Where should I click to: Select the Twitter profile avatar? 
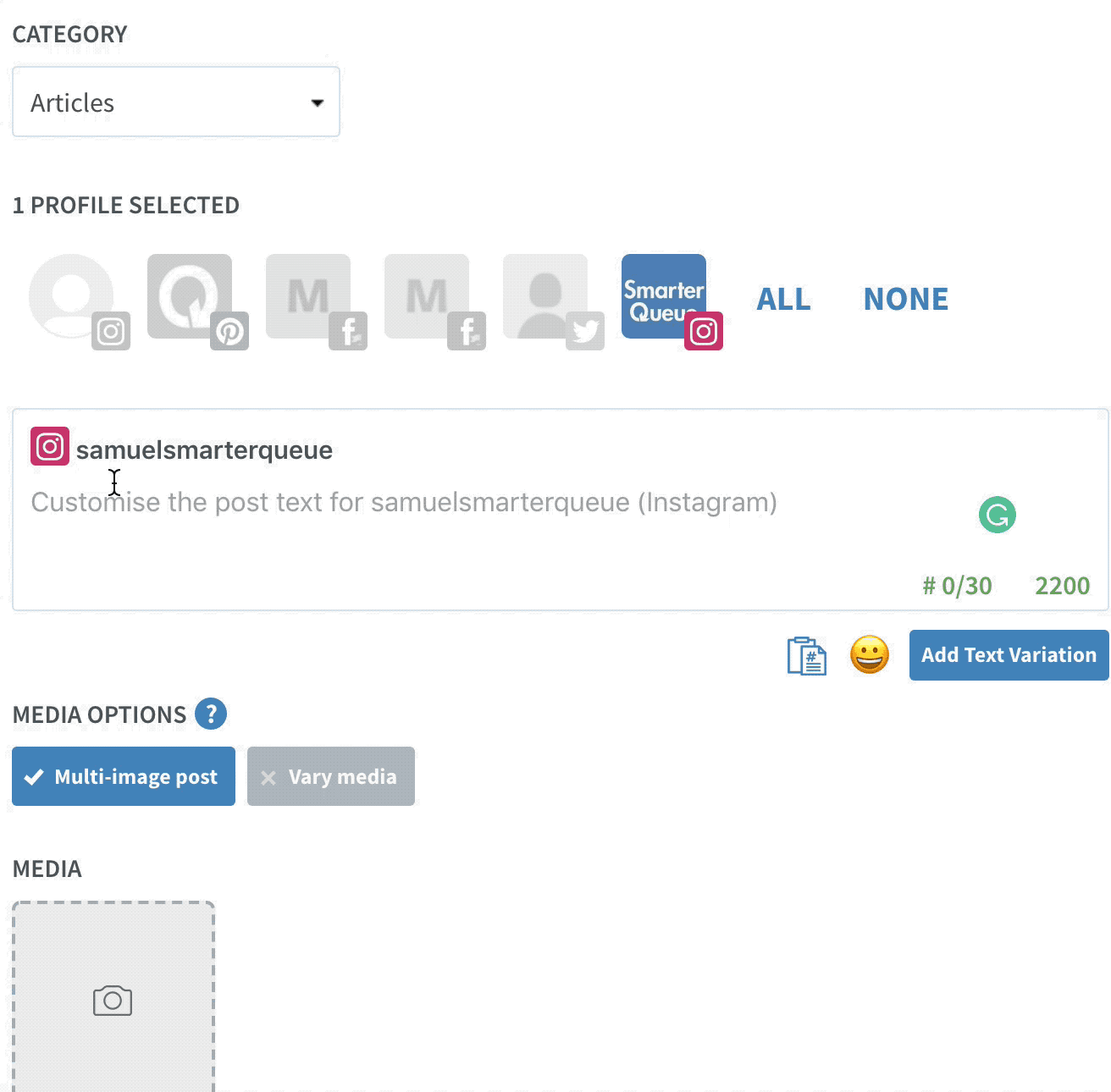546,296
